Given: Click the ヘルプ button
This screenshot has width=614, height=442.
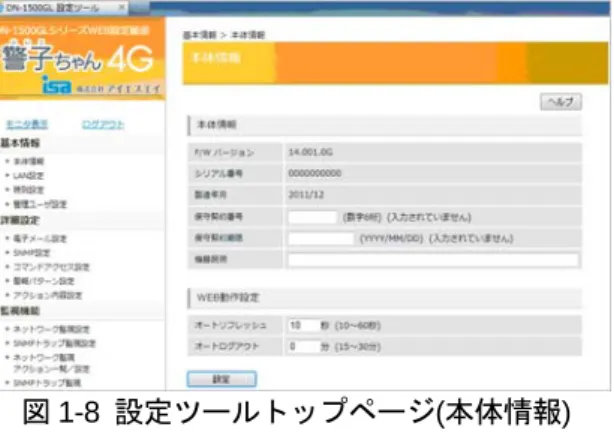Looking at the screenshot, I should 561,102.
